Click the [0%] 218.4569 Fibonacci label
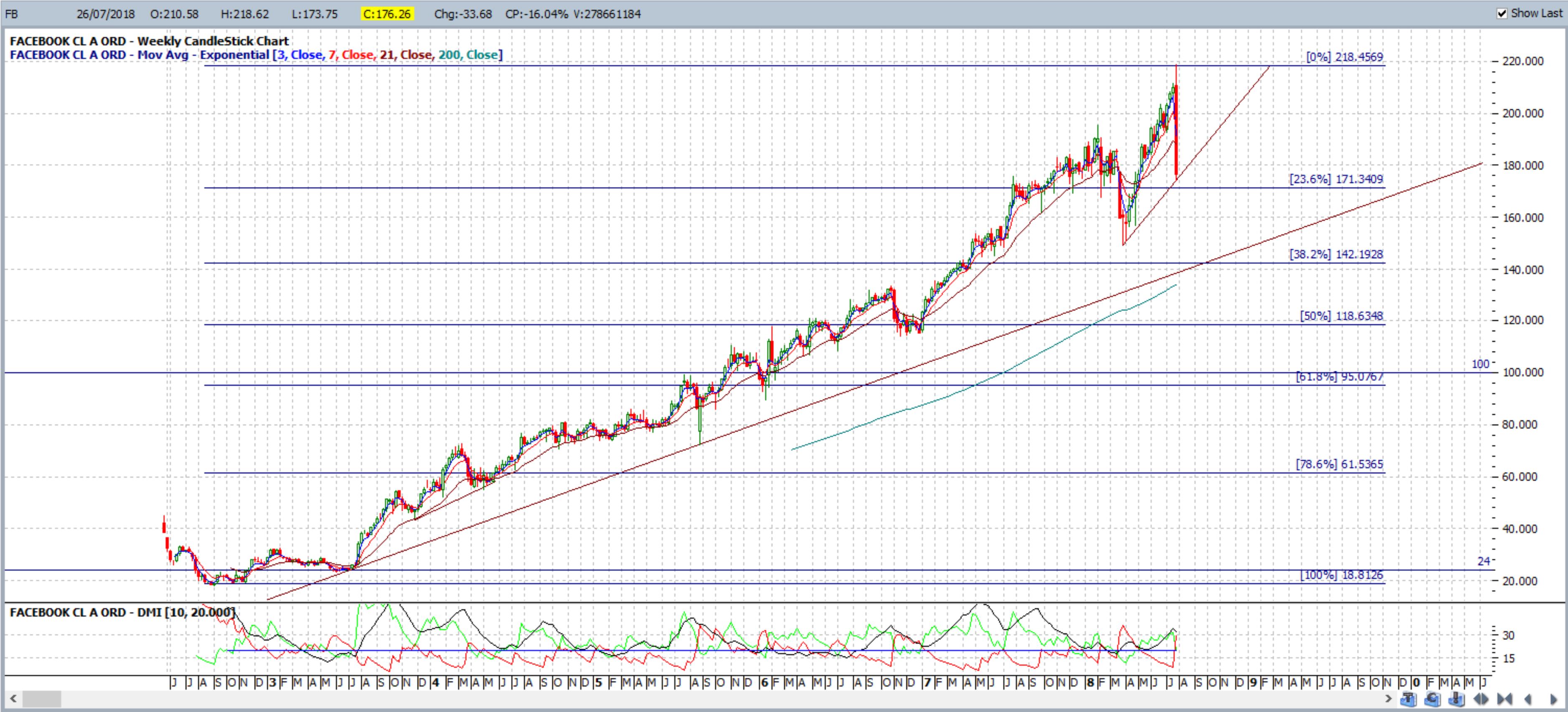This screenshot has width=1568, height=712. 1344,57
